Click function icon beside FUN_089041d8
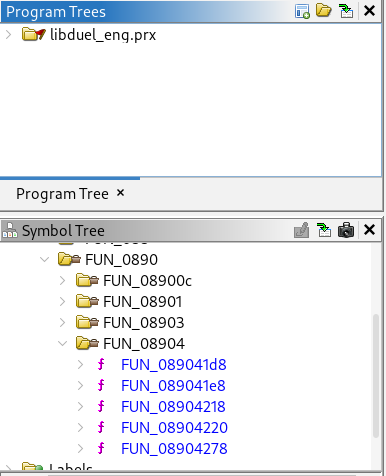This screenshot has width=386, height=476. 101,364
